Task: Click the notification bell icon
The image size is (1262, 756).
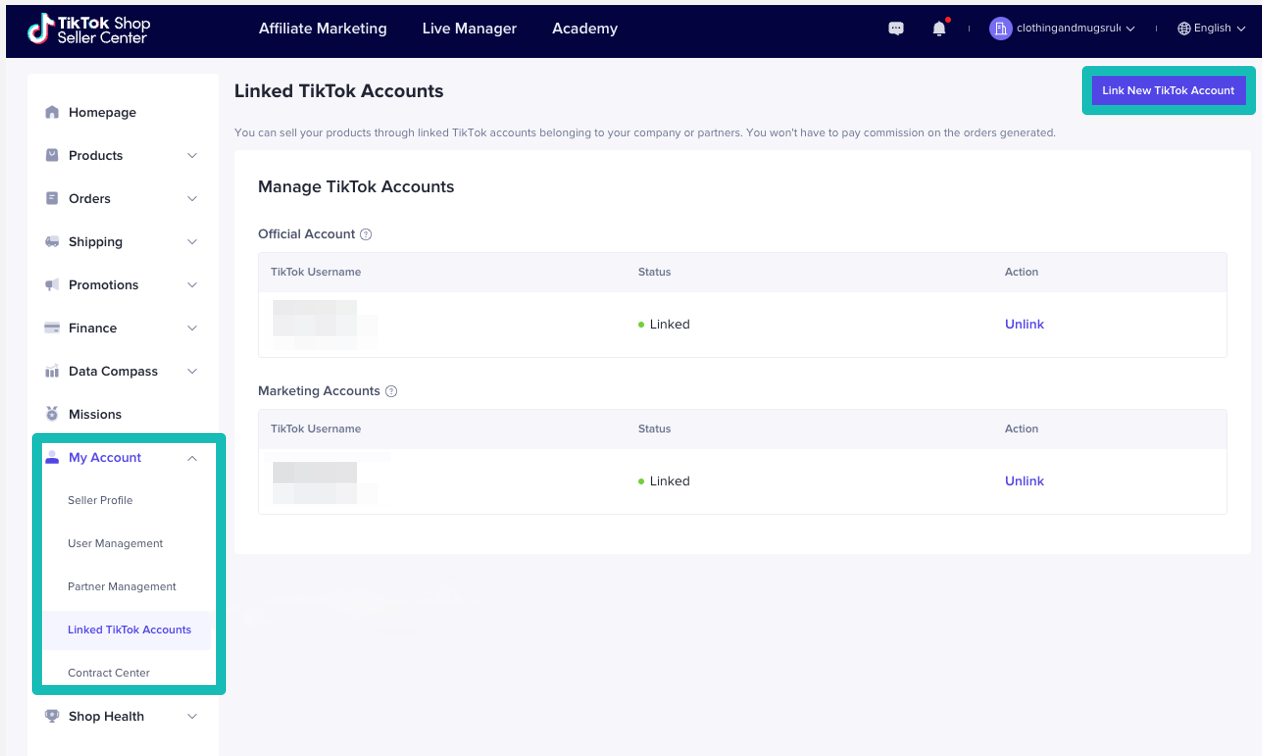Action: coord(938,28)
